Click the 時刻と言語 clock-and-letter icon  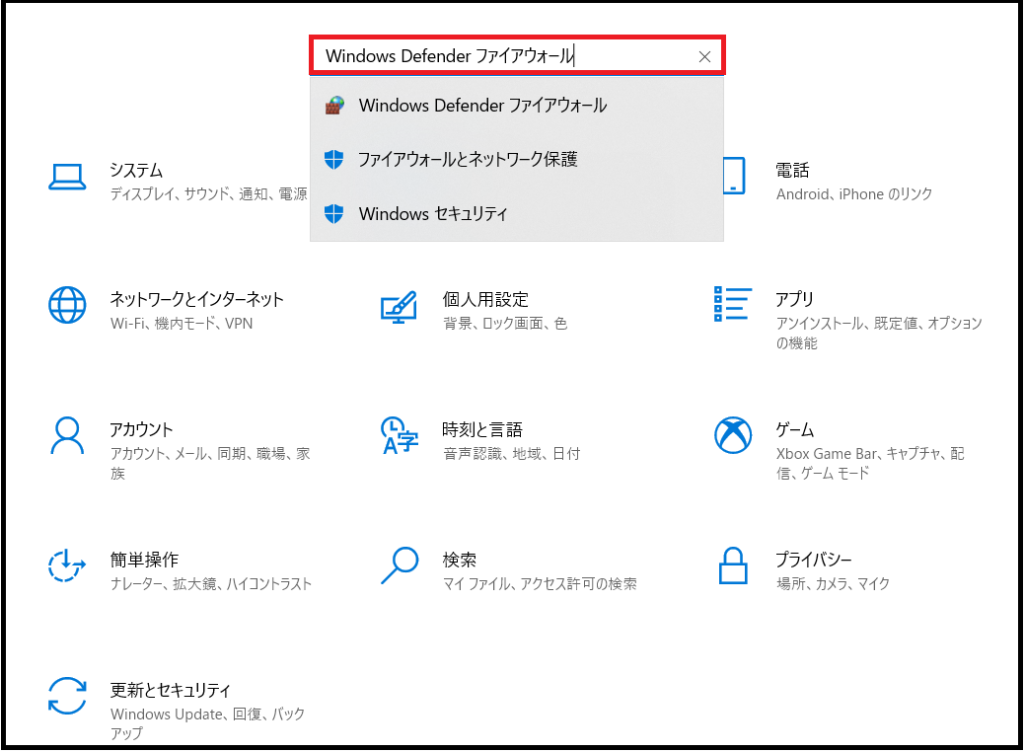(399, 435)
